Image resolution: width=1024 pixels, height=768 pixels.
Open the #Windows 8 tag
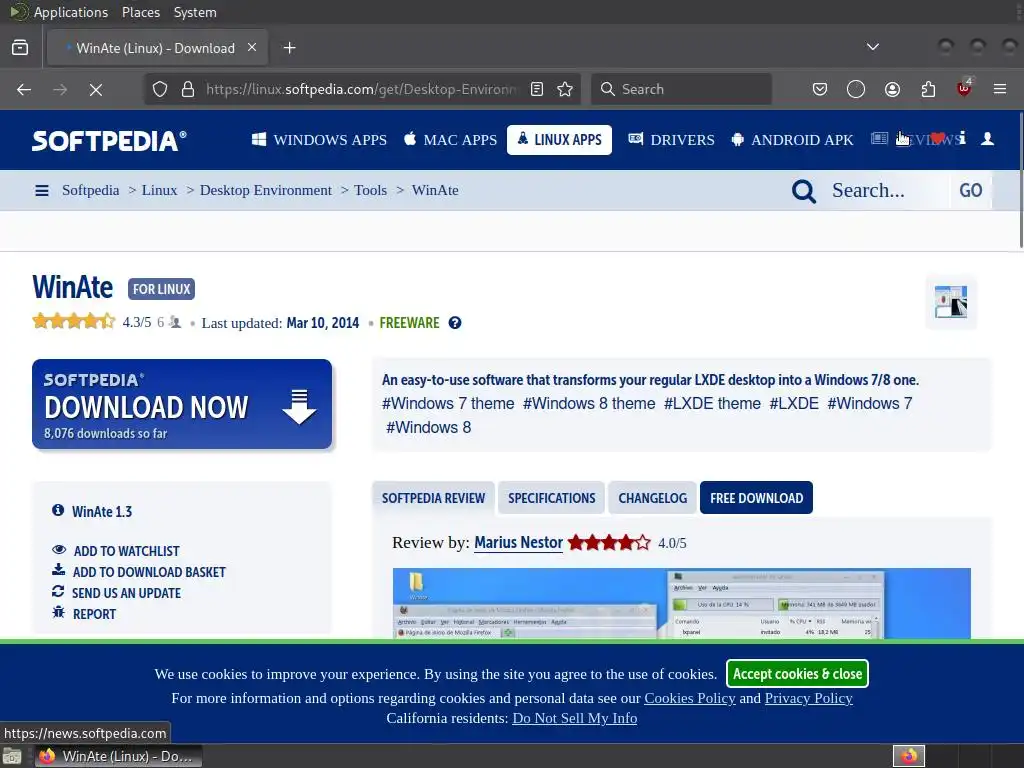428,427
